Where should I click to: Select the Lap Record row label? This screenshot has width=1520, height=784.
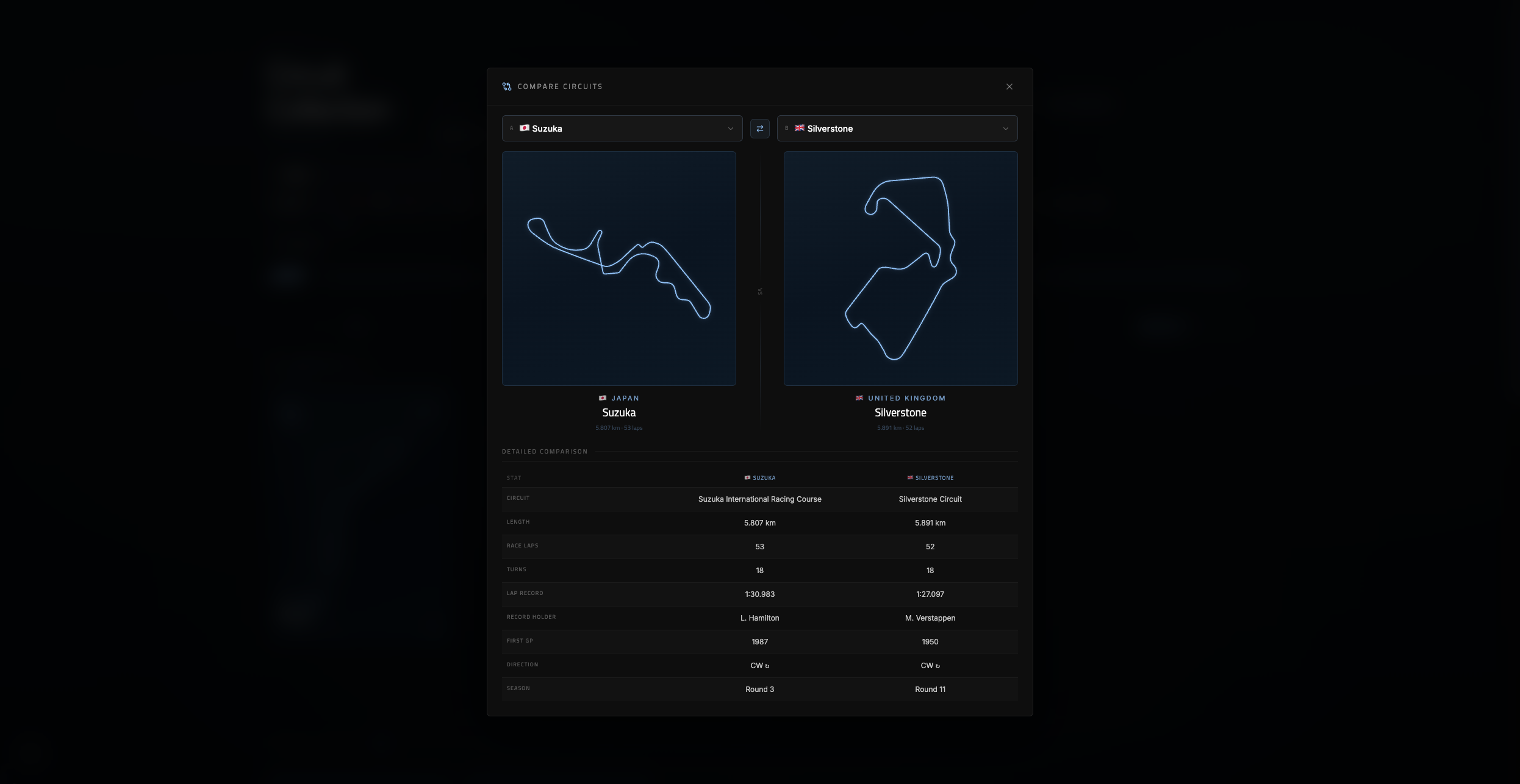tap(525, 593)
